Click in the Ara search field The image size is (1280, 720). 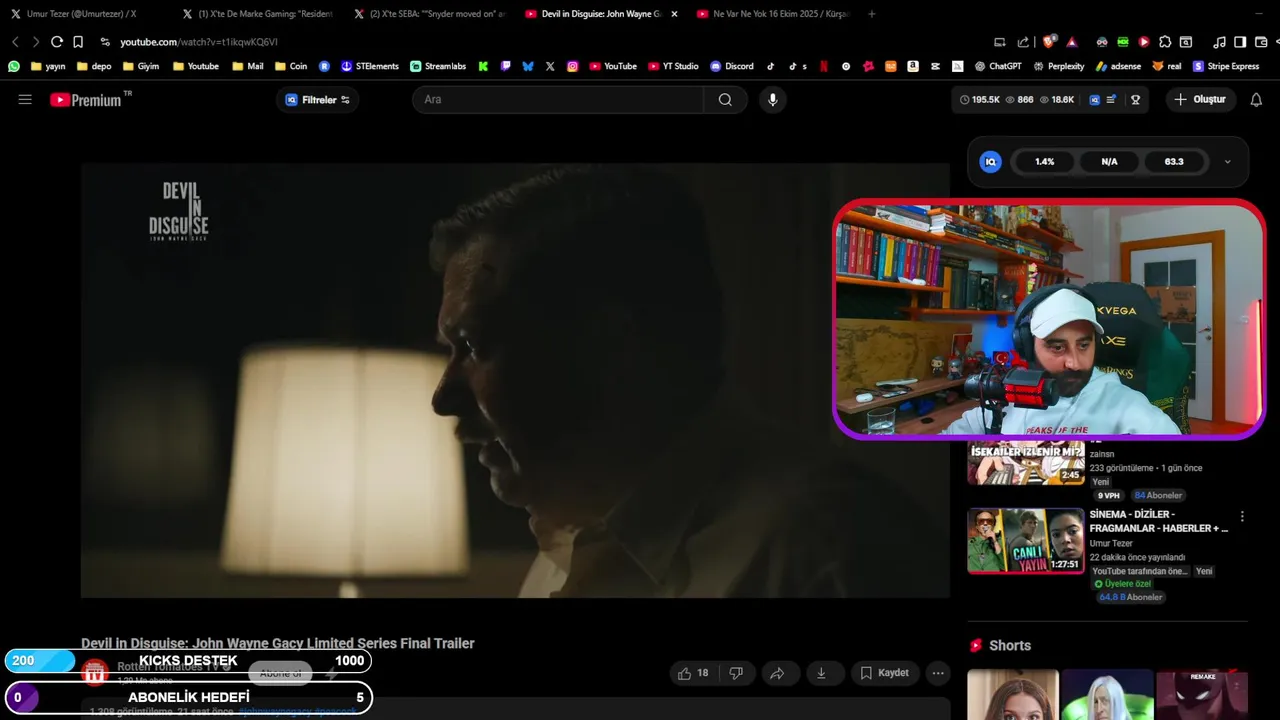[558, 99]
